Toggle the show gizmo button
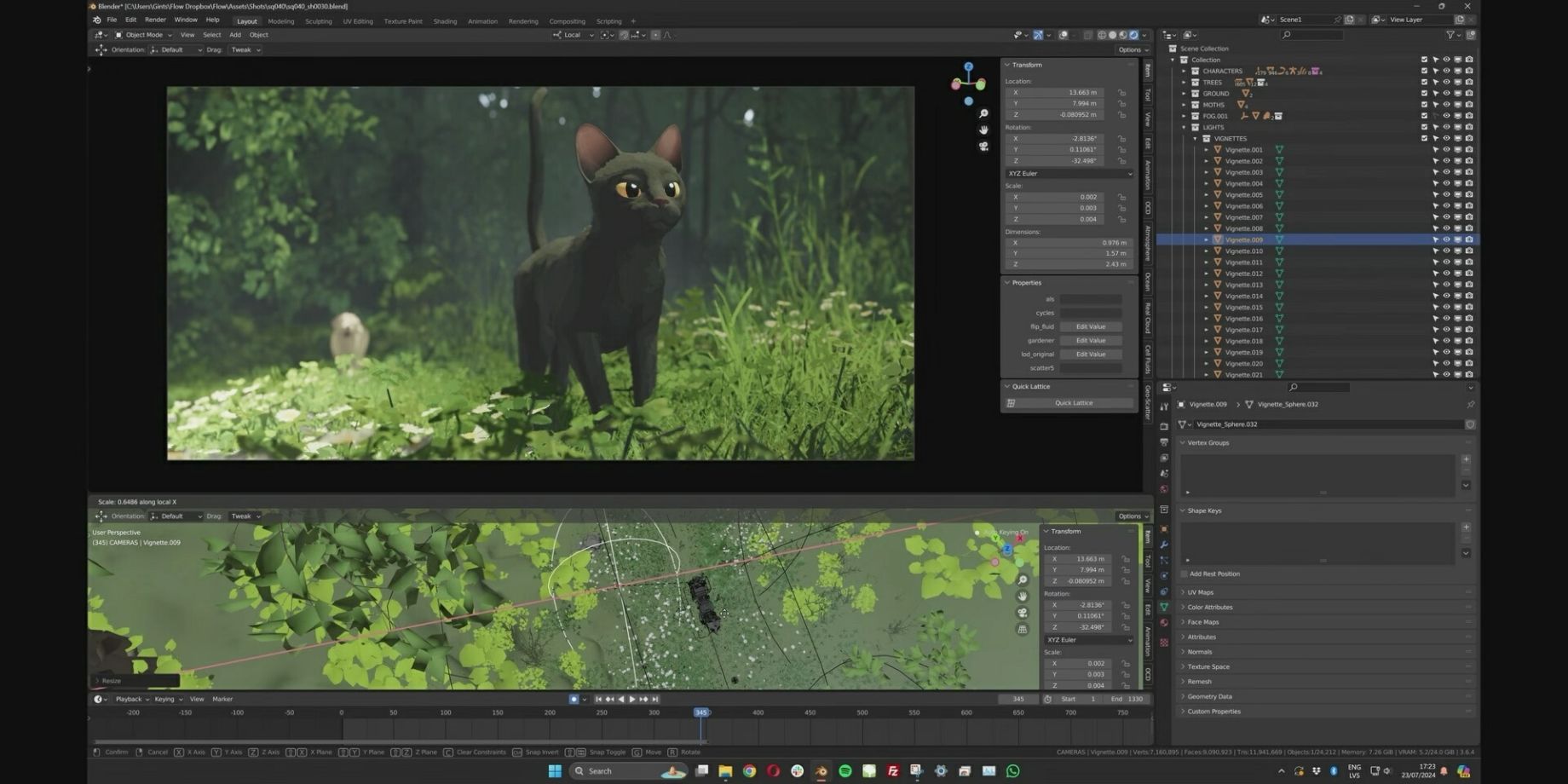 tap(1038, 35)
